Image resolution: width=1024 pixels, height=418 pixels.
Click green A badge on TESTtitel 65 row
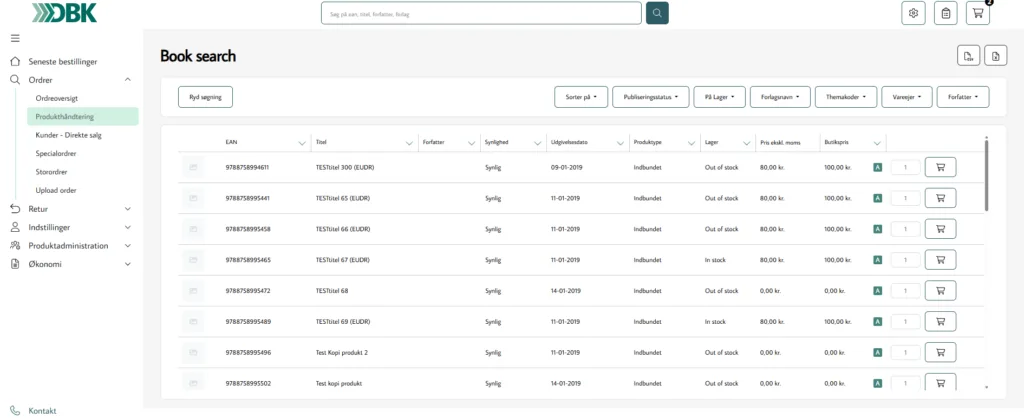[x=878, y=198]
